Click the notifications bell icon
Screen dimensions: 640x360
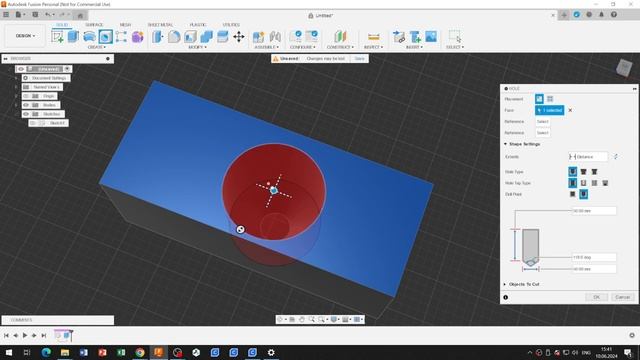601,15
